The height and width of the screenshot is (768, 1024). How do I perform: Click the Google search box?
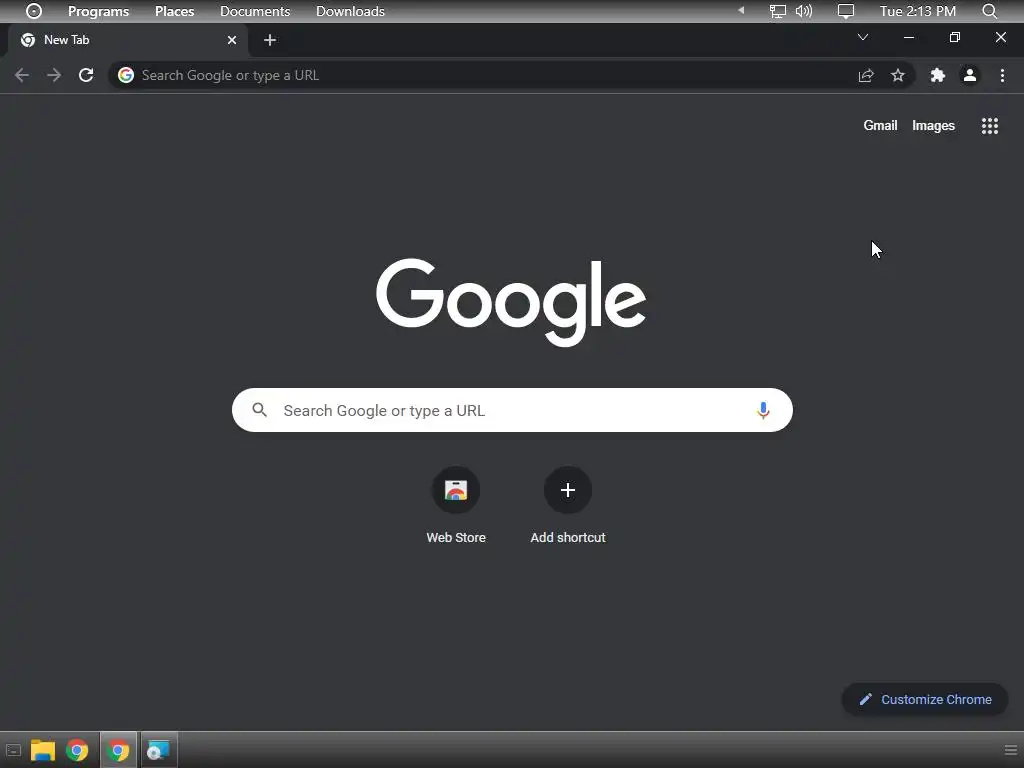click(512, 410)
